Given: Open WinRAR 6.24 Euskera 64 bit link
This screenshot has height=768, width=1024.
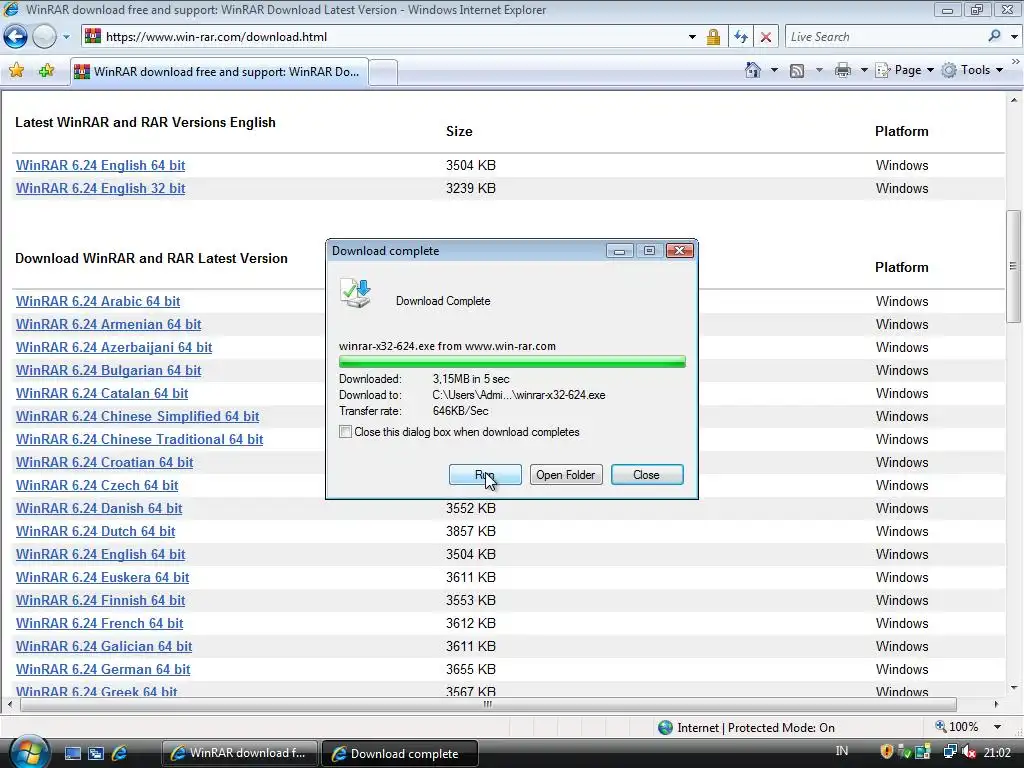Looking at the screenshot, I should click(103, 577).
